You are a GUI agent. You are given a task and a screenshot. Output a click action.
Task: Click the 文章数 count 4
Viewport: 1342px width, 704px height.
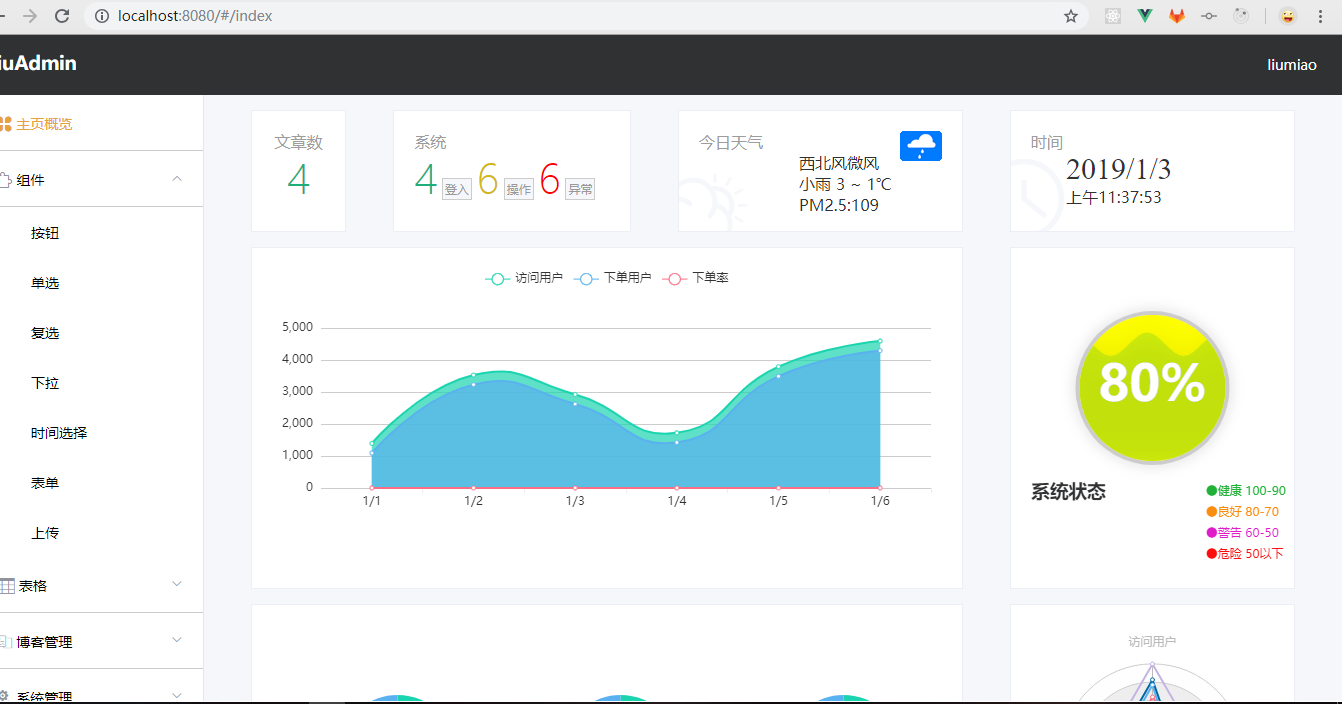298,180
